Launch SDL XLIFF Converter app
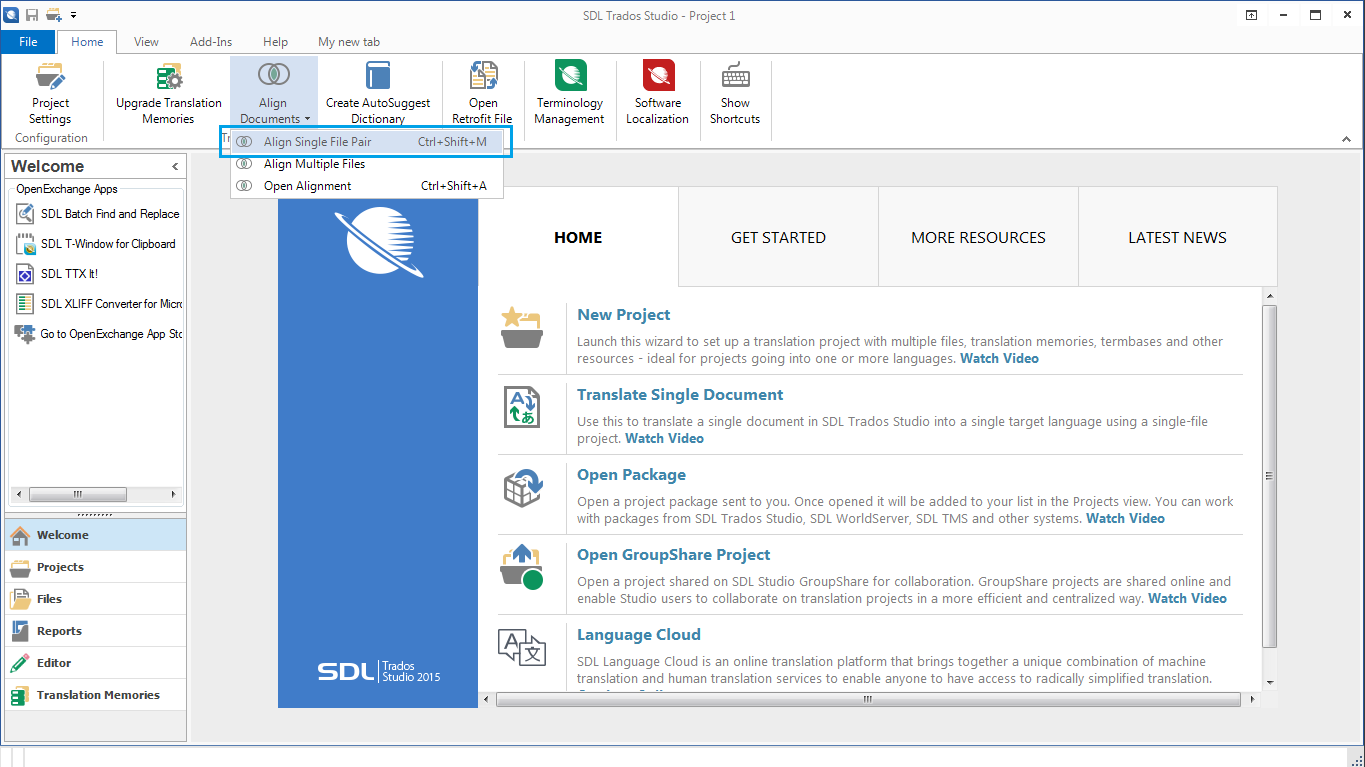The image size is (1365, 767). pyautogui.click(x=98, y=304)
